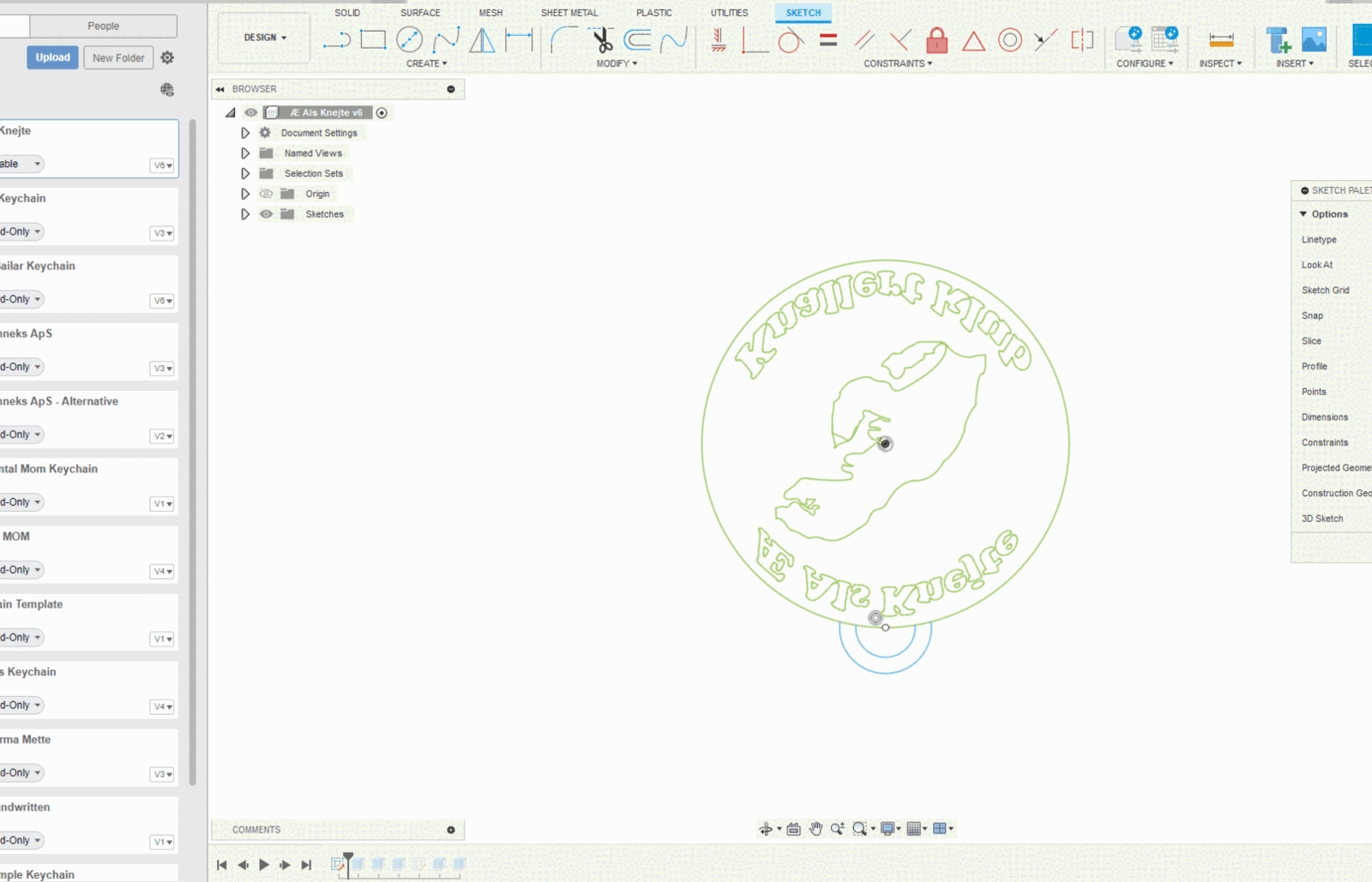Select the Pan hand tool
The height and width of the screenshot is (882, 1372).
815,829
